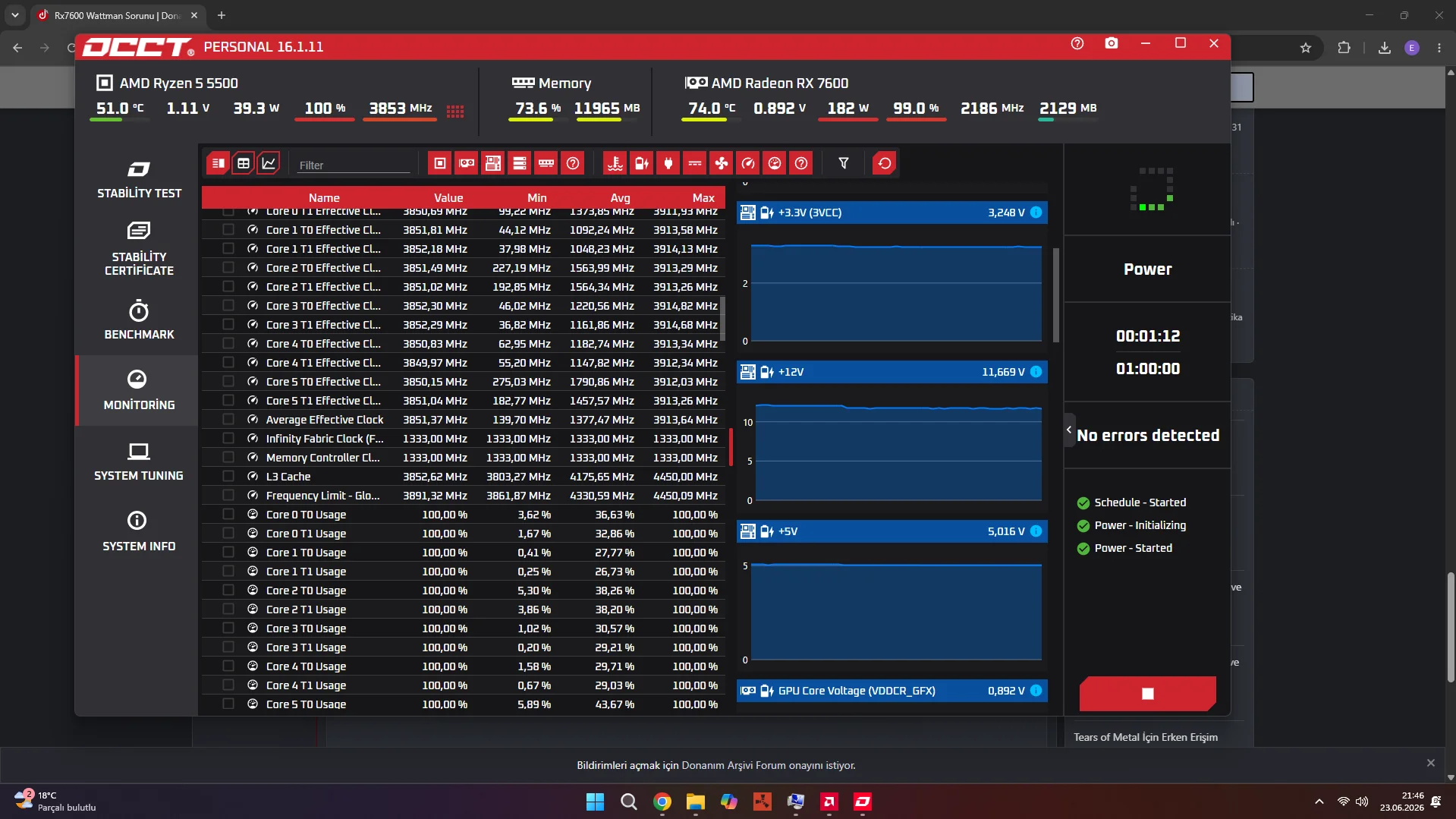Open info for +12V graph
Image resolution: width=1456 pixels, height=819 pixels.
[x=1036, y=372]
